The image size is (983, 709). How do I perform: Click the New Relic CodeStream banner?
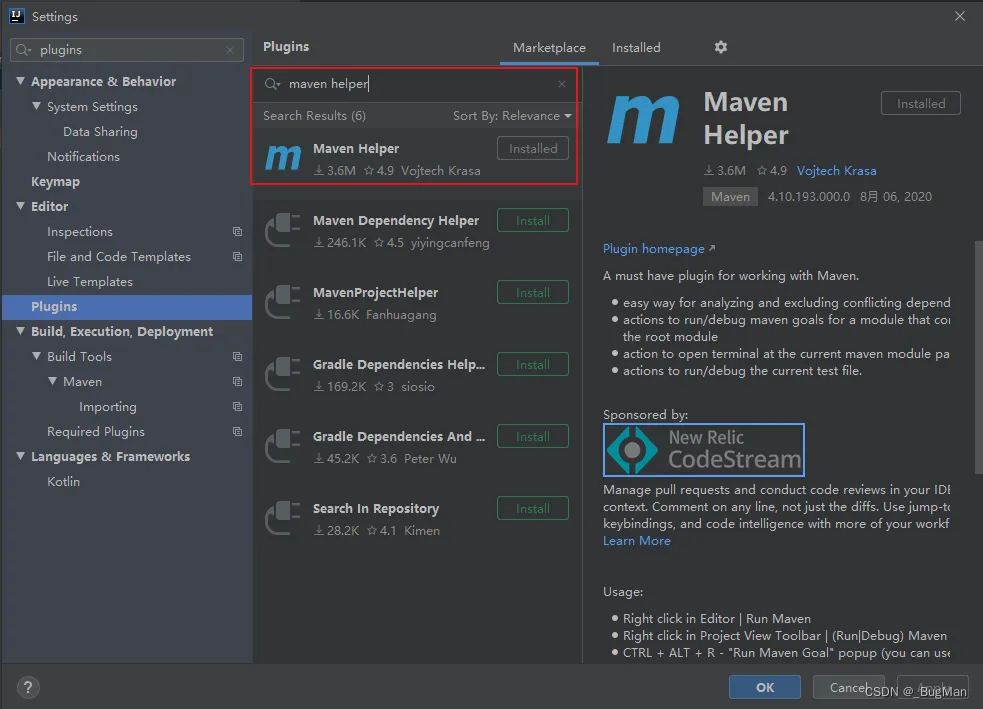click(703, 450)
